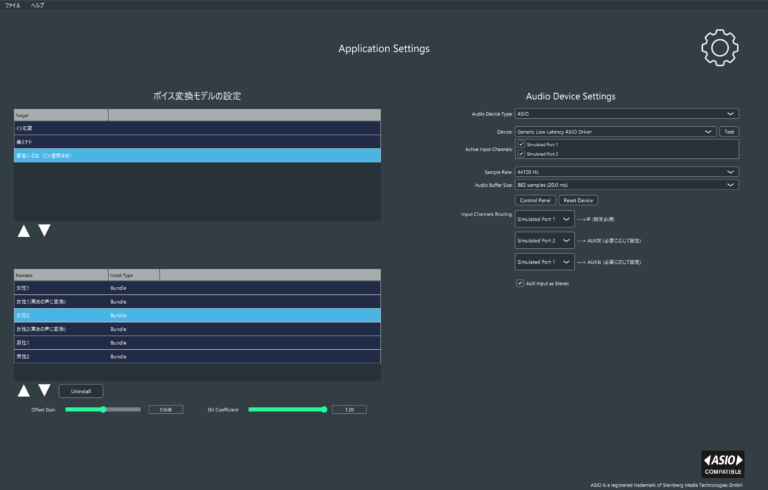This screenshot has width=768, height=490.
Task: Open the Audio Device Type dropdown
Action: pyautogui.click(x=627, y=114)
